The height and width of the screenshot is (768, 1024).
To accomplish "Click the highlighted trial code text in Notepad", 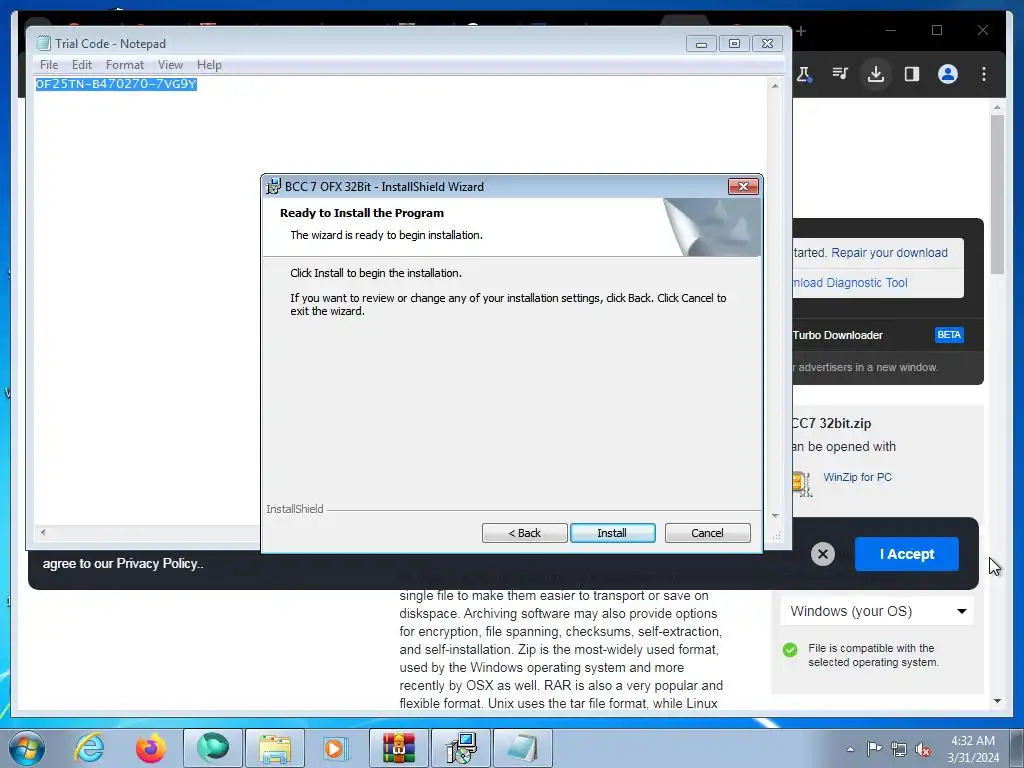I will click(x=116, y=84).
